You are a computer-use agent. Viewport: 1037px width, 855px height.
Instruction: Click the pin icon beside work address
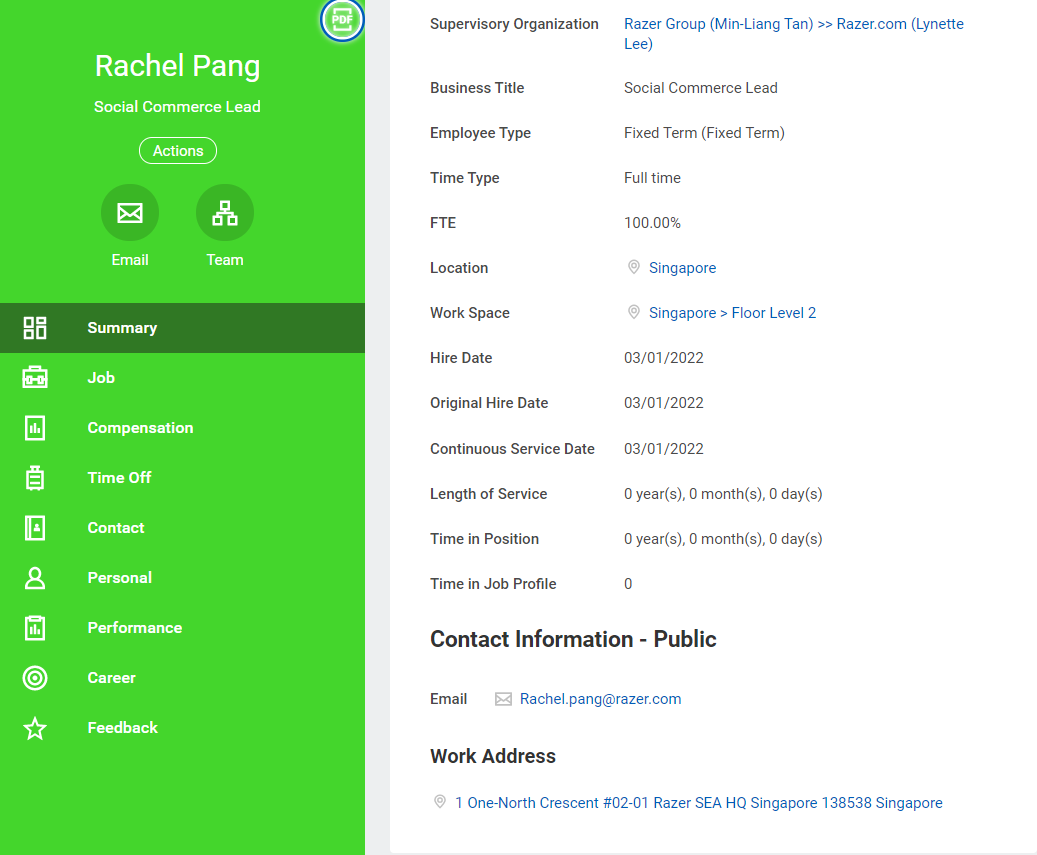coord(440,802)
